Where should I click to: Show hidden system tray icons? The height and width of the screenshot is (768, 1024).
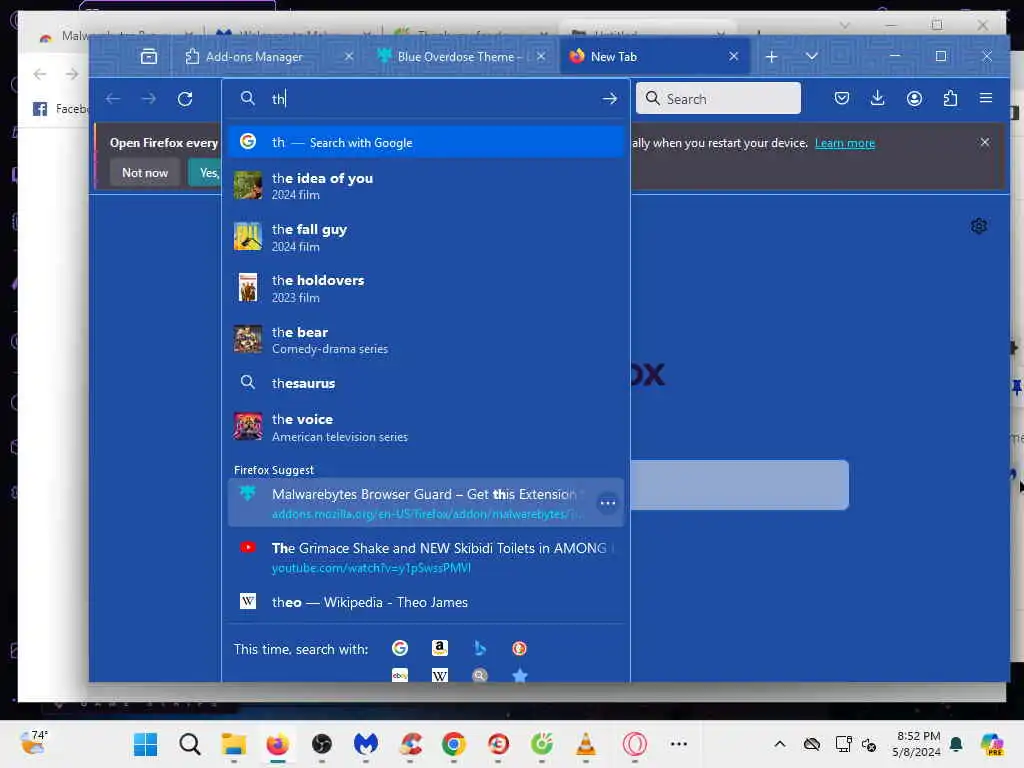click(x=780, y=744)
